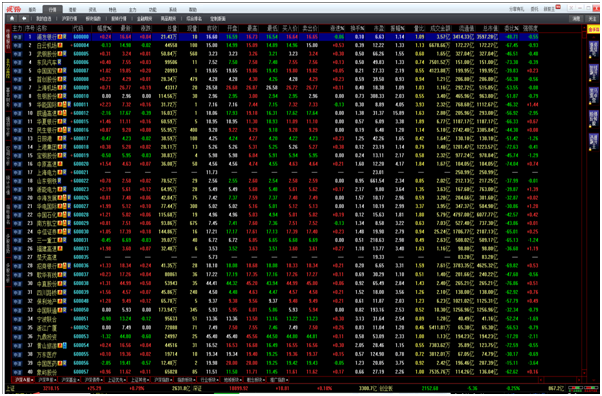Sort by the 幅度% column header
The image size is (602, 396).
[x=104, y=28]
